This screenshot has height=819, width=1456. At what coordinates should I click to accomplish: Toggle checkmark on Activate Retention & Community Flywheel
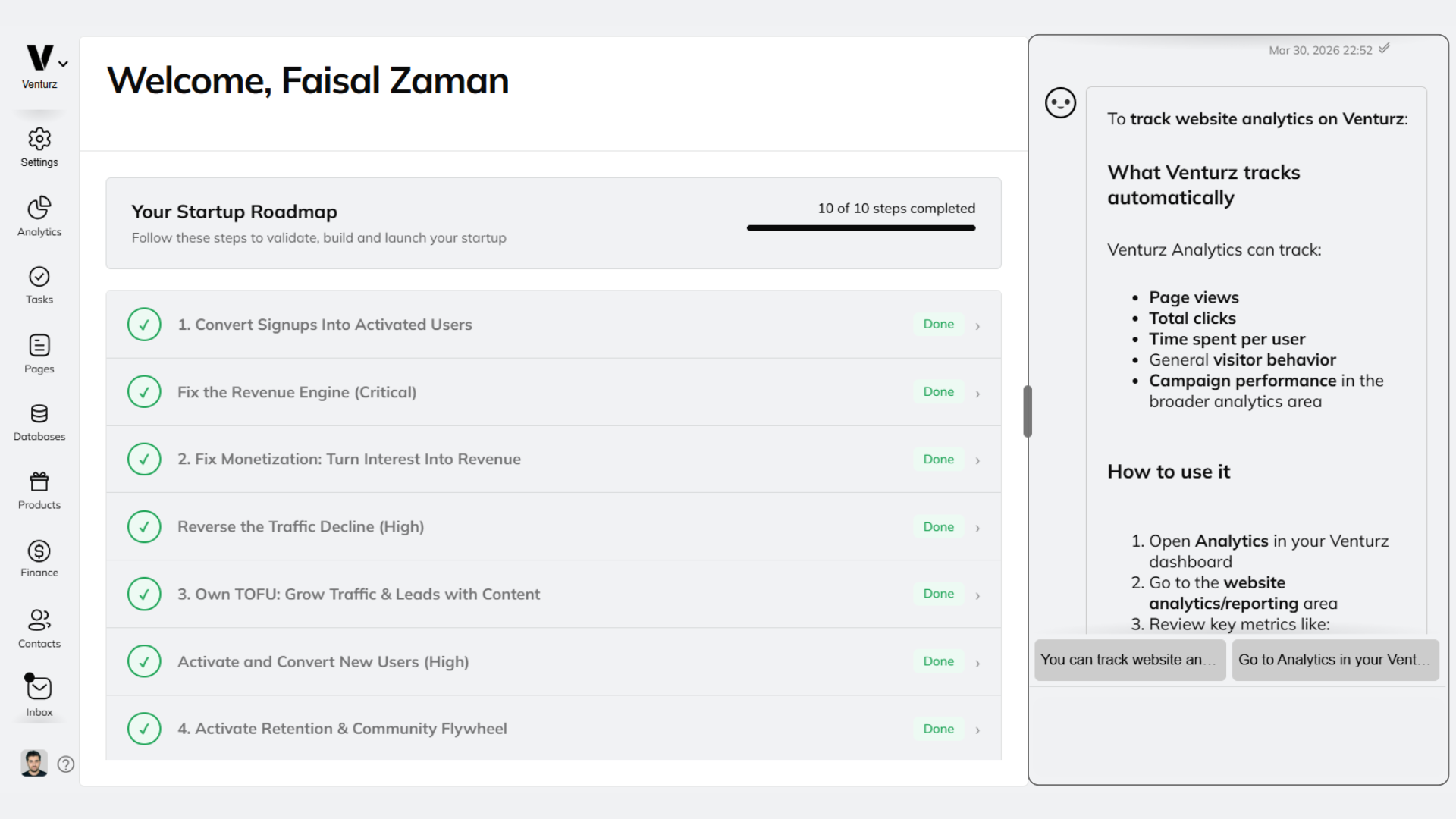tap(144, 728)
